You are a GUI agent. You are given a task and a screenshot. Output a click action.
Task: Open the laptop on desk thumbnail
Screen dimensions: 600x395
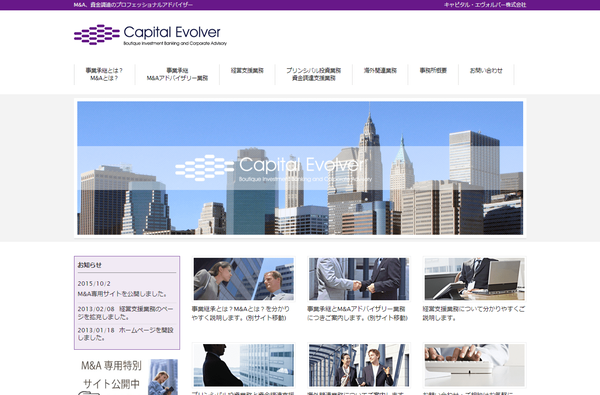[474, 279]
